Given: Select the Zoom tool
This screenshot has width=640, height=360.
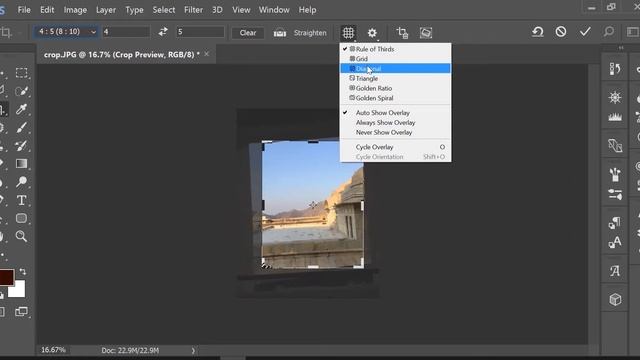Looking at the screenshot, I should [x=22, y=236].
